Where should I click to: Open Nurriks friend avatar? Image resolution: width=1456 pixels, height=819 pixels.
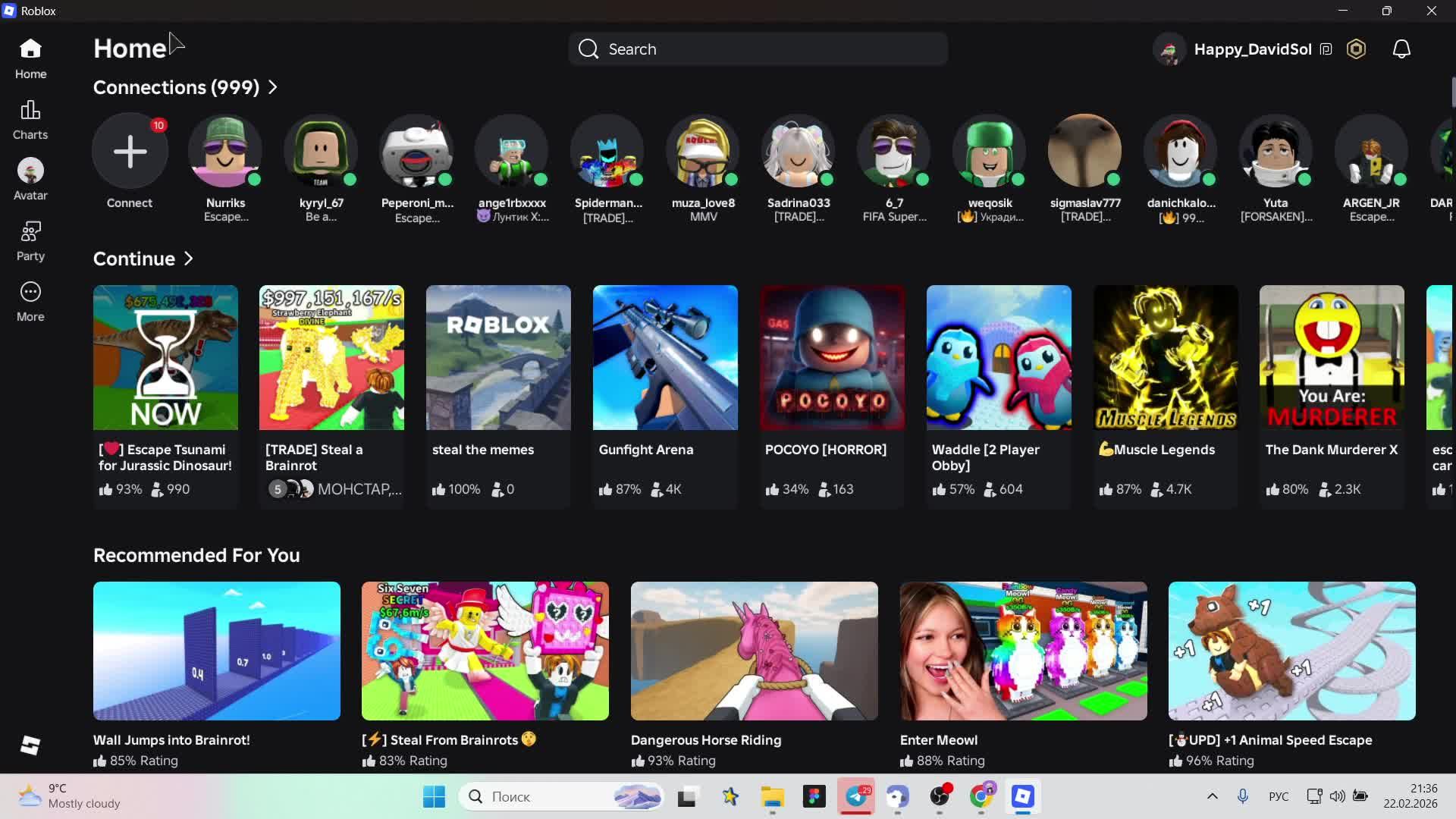[x=225, y=151]
